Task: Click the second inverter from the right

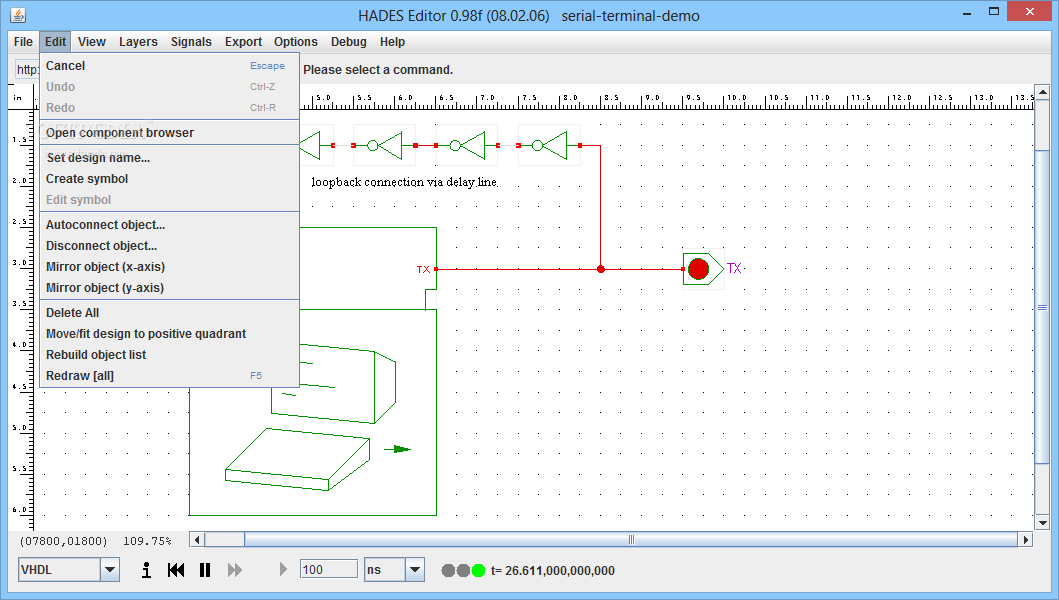Action: point(467,145)
